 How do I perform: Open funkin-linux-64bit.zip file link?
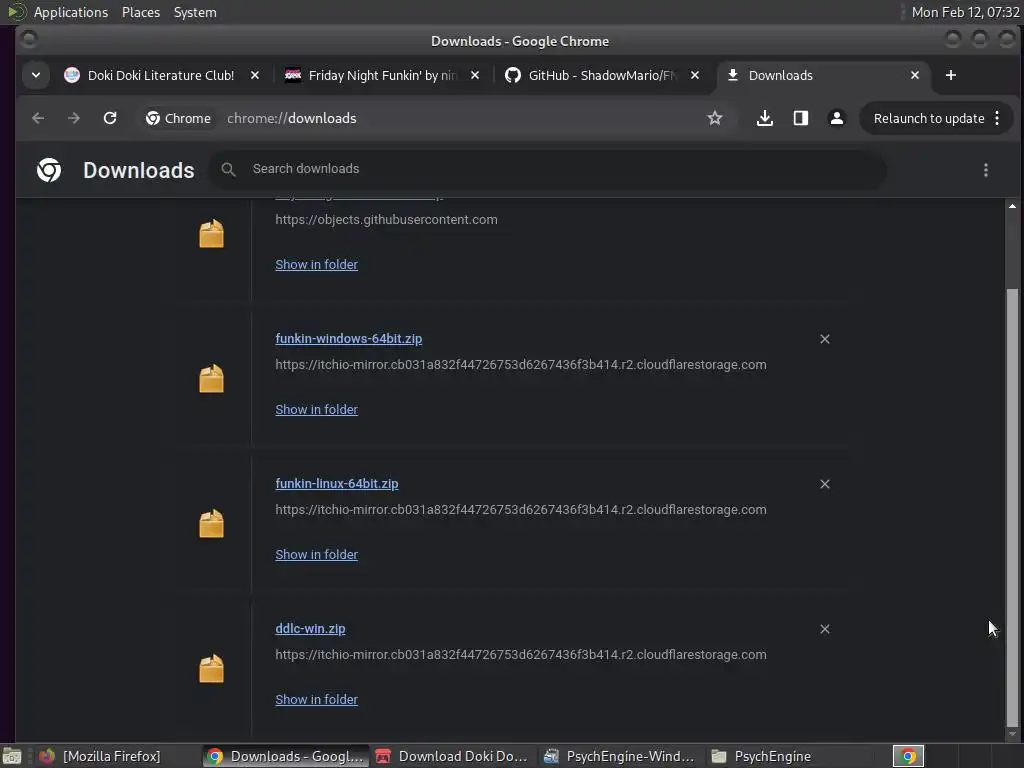click(x=337, y=483)
